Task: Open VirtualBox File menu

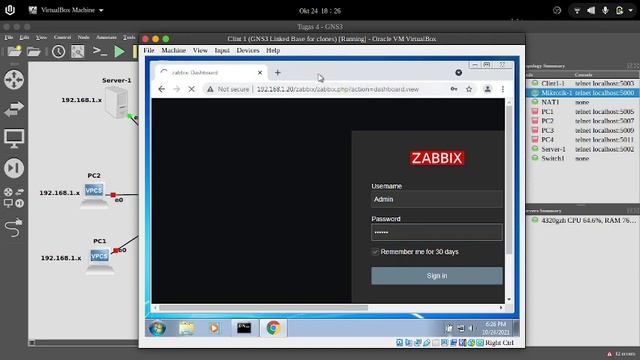Action: (x=149, y=50)
